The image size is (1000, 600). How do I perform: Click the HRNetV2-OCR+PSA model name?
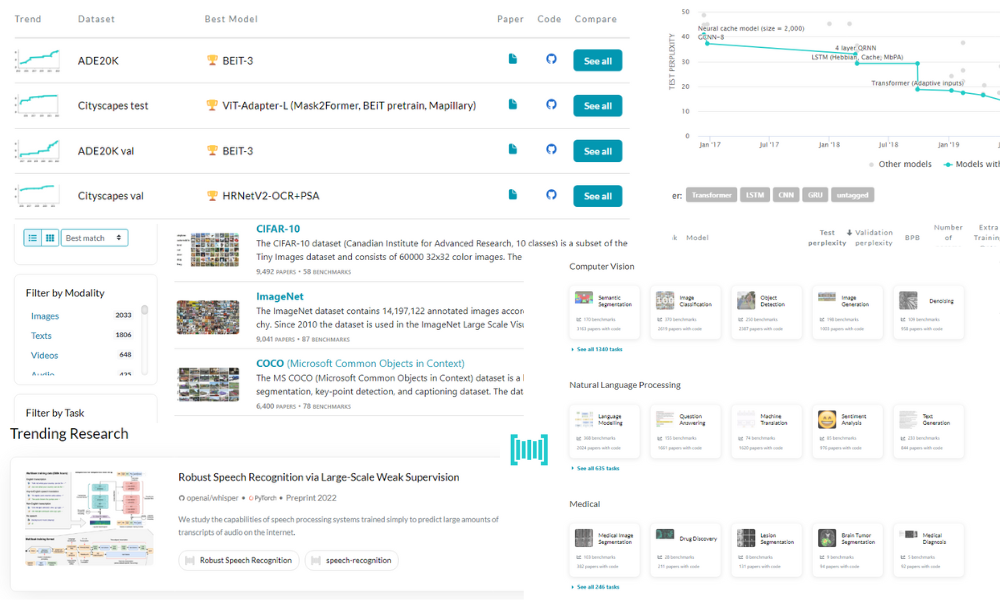tap(270, 196)
